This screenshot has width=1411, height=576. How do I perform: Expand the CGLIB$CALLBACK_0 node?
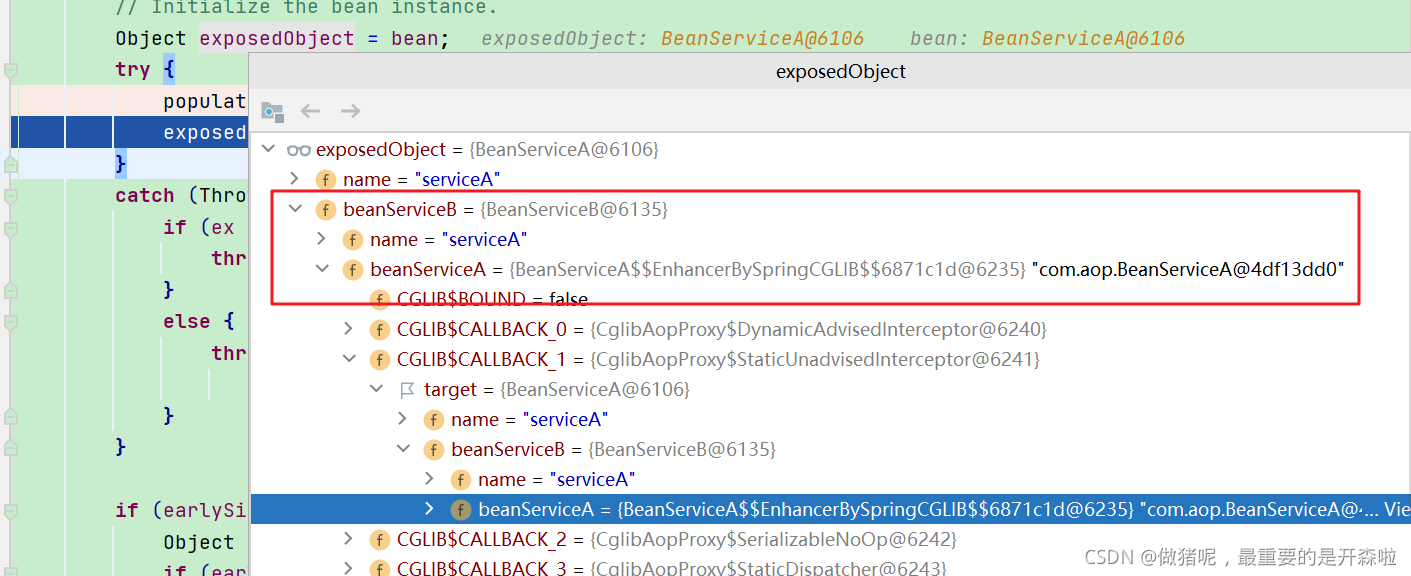(348, 329)
